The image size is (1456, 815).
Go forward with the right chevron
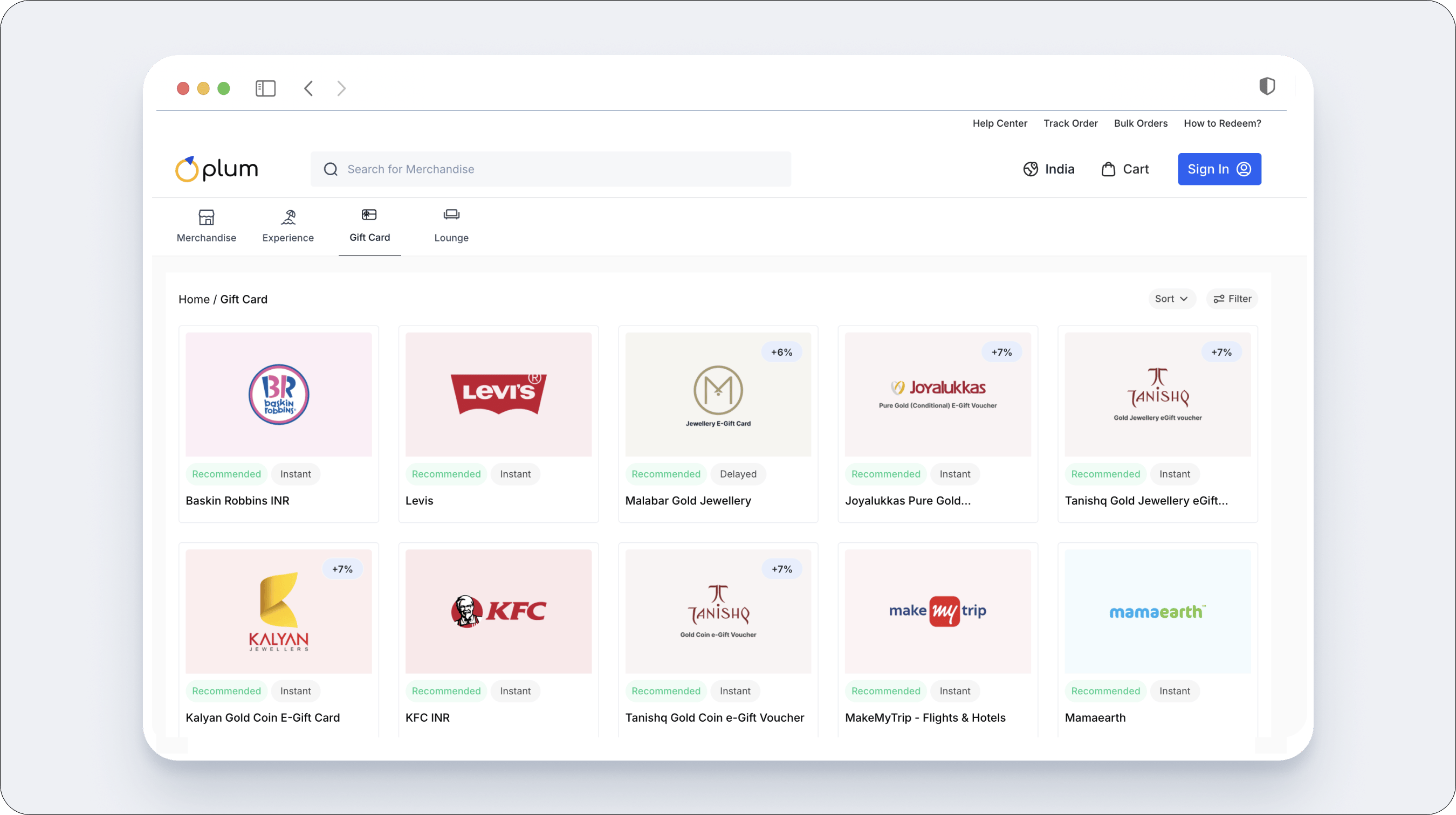341,88
